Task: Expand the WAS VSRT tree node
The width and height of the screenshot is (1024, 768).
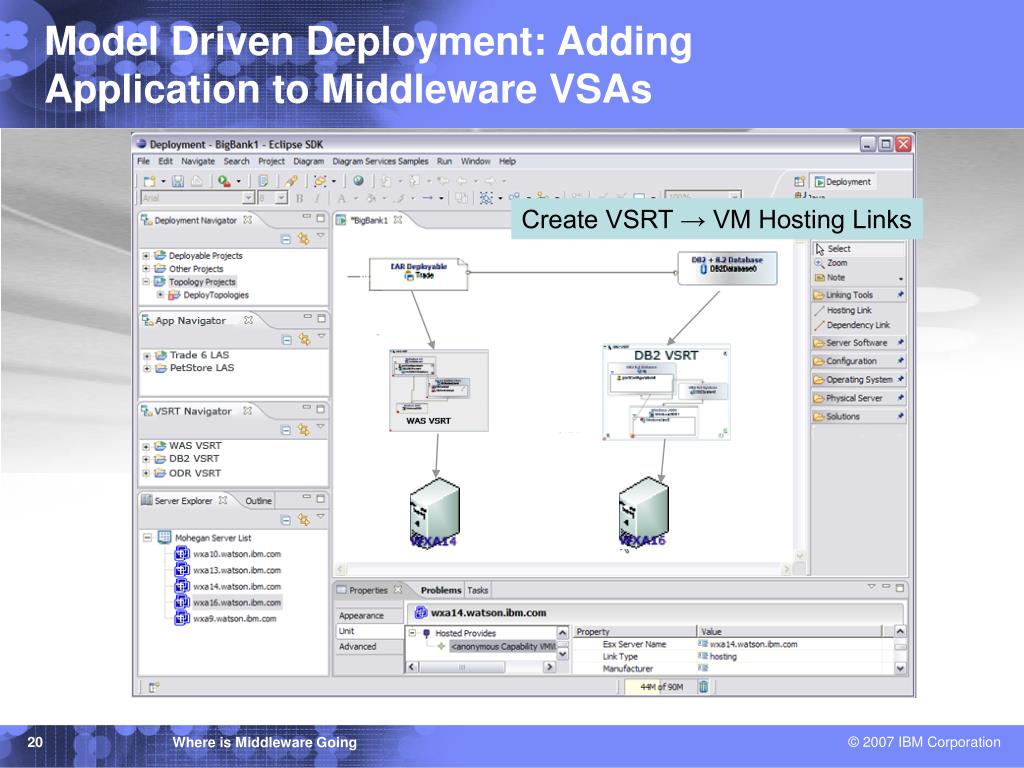Action: click(x=146, y=446)
